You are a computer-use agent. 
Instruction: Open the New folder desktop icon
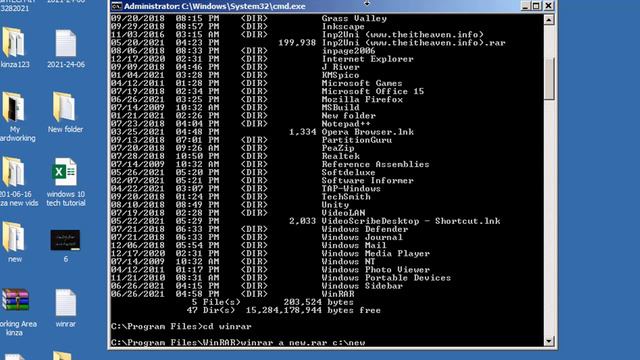[65, 112]
